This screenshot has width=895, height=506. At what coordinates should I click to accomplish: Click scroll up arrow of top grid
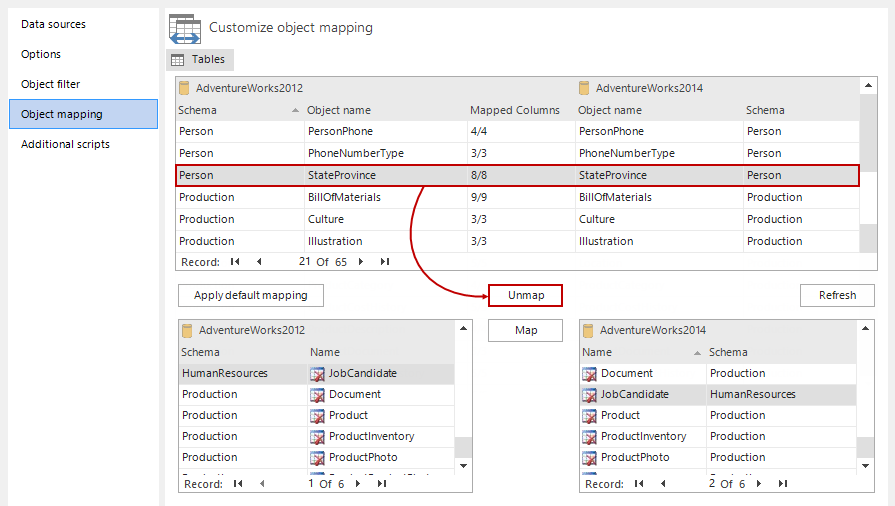pos(868,86)
